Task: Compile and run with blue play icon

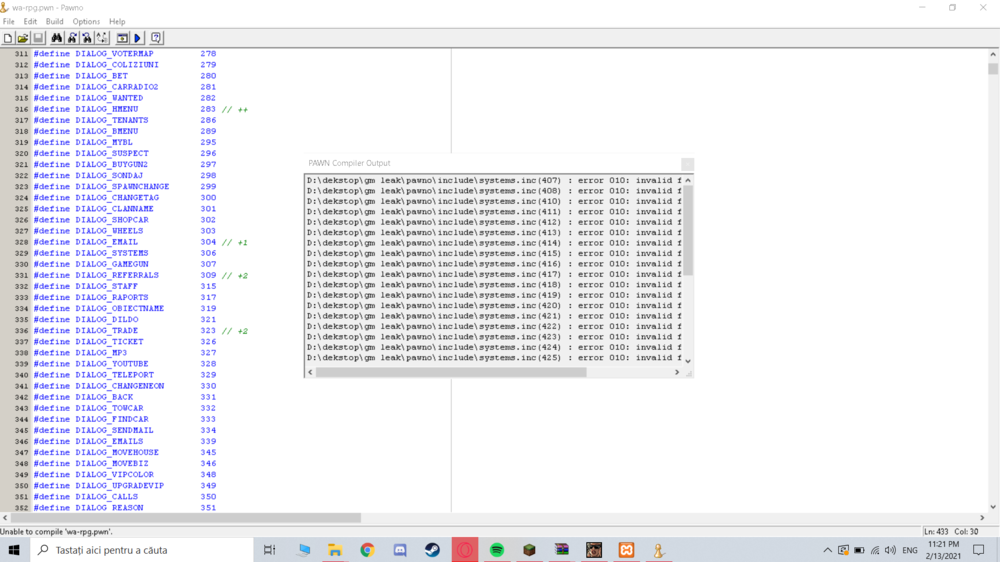Action: 137,38
